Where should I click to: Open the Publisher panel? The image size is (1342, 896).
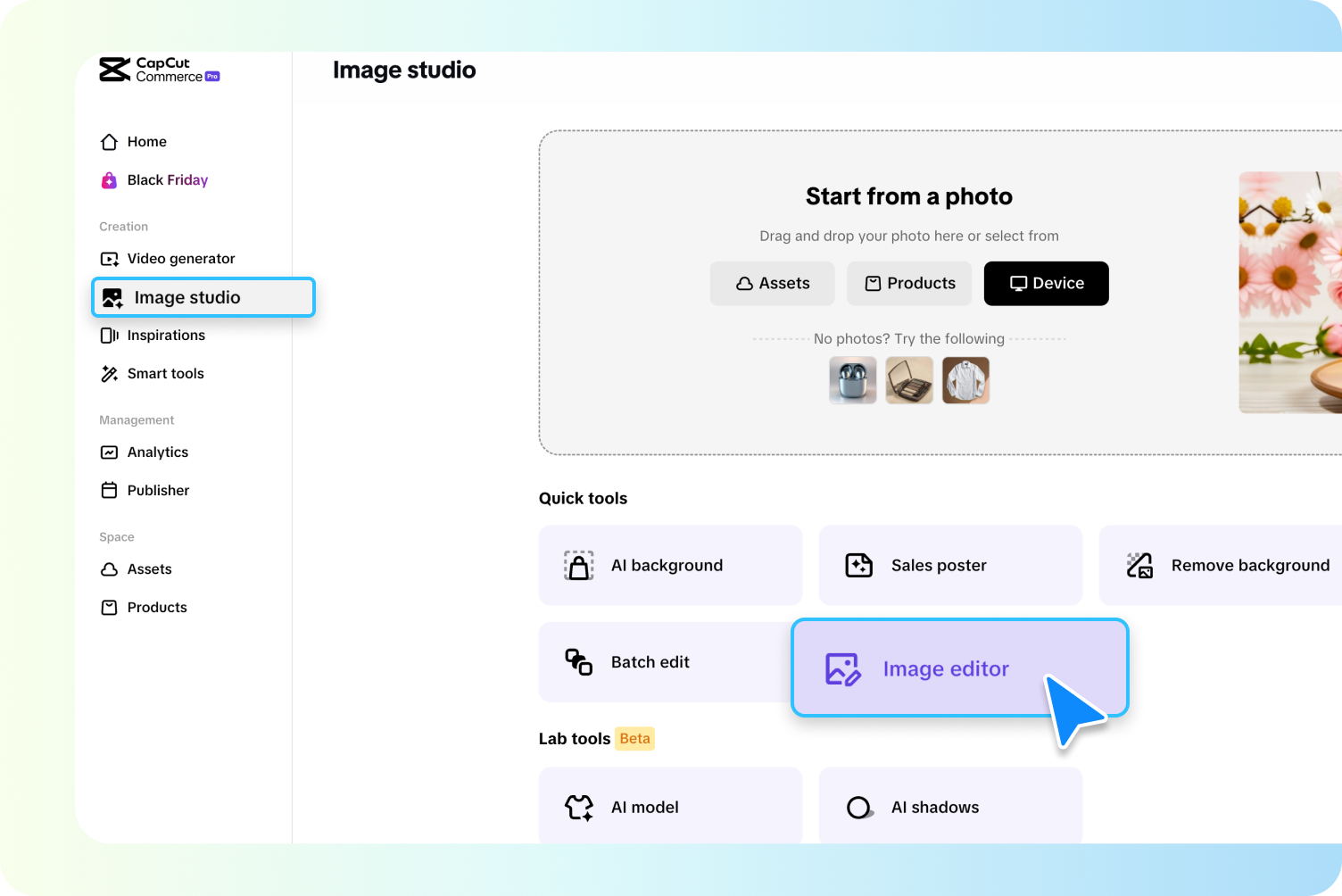pos(158,490)
